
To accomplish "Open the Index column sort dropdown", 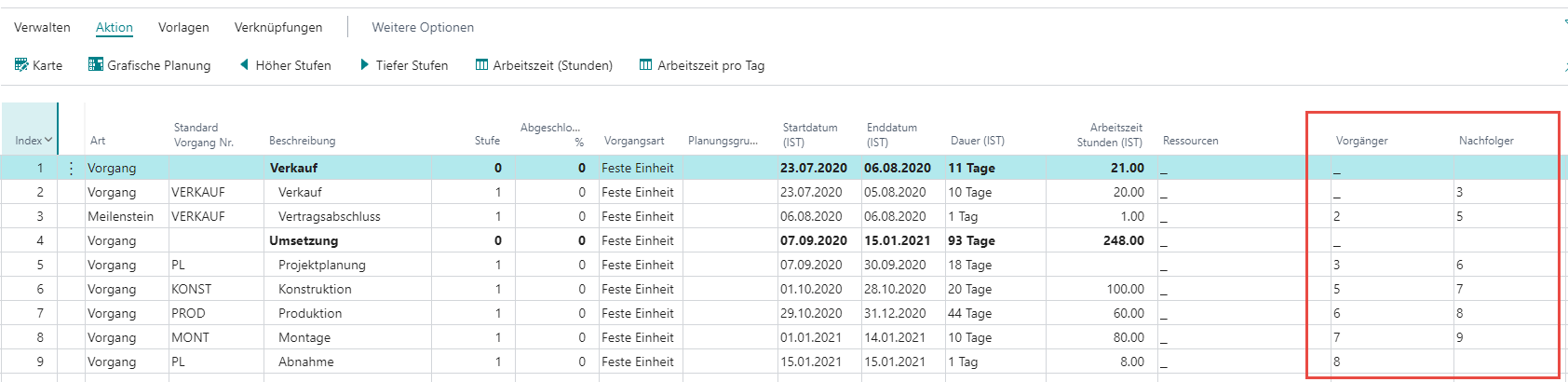I will point(48,141).
